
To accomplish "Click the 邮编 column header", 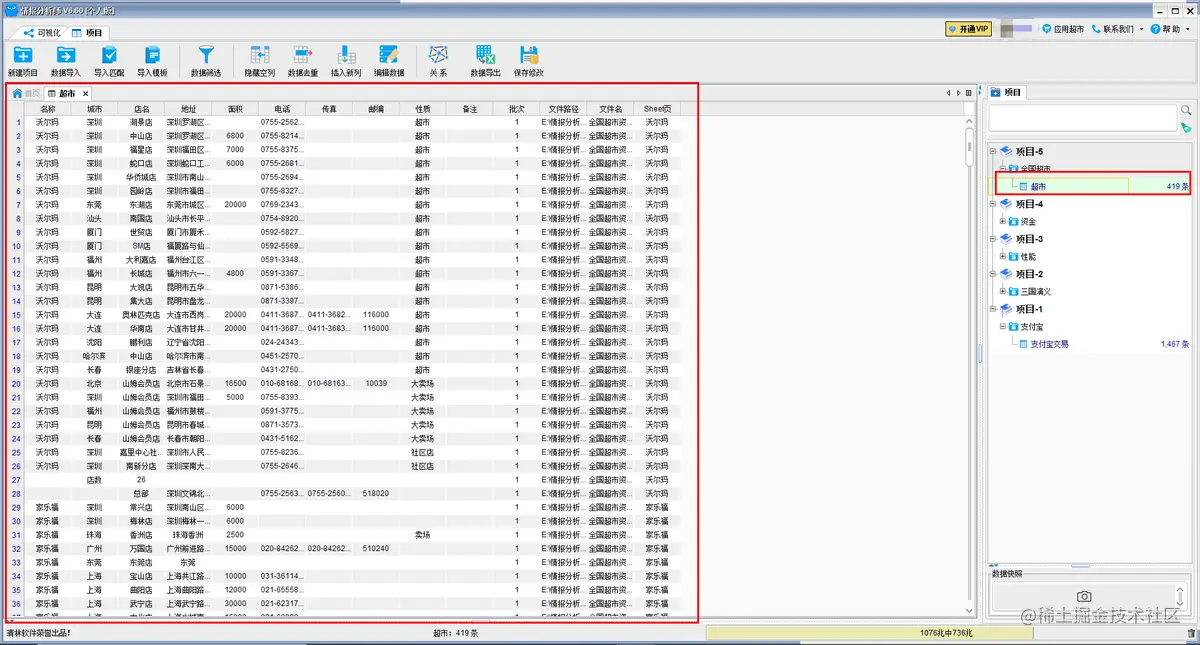I will coord(376,108).
